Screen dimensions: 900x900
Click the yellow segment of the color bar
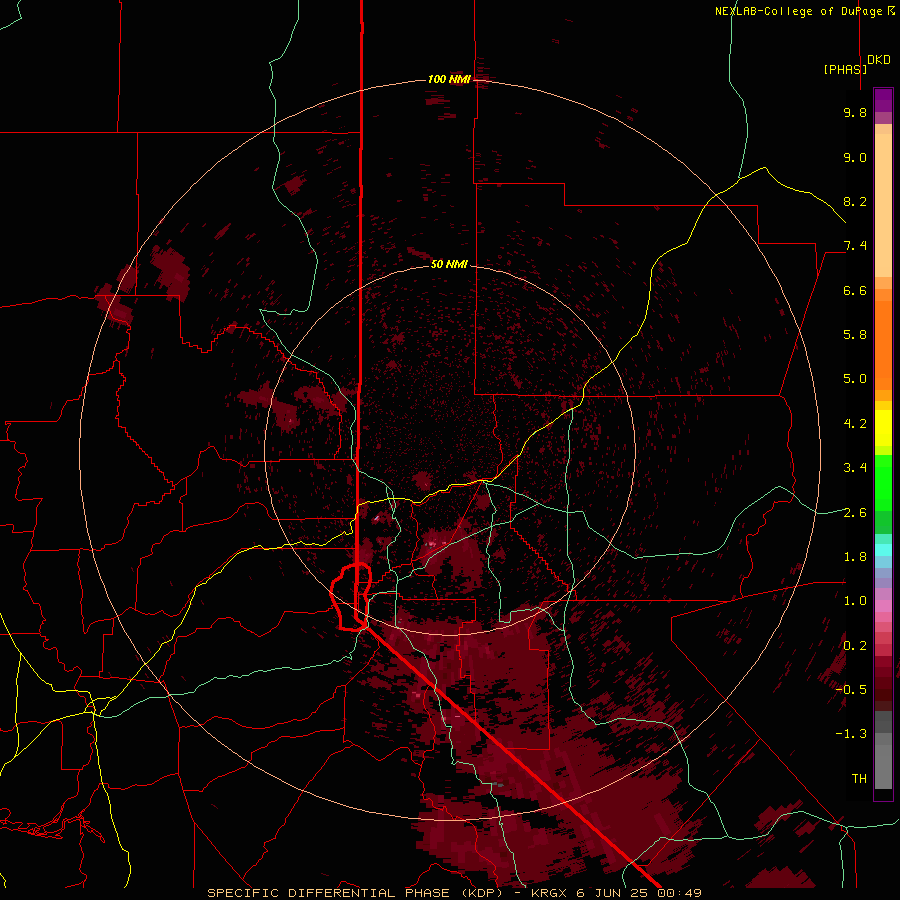click(x=883, y=428)
